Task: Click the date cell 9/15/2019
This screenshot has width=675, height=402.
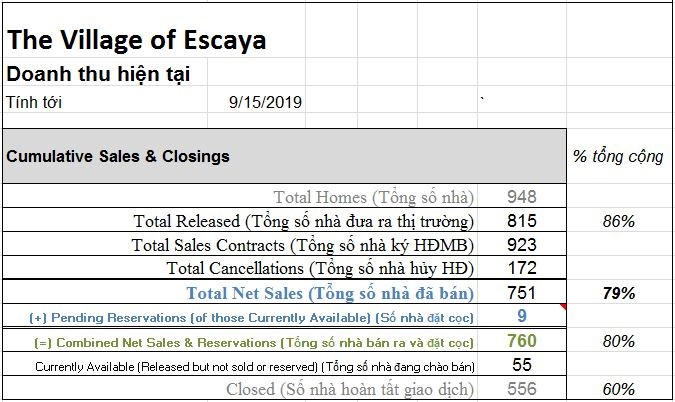Action: click(265, 102)
